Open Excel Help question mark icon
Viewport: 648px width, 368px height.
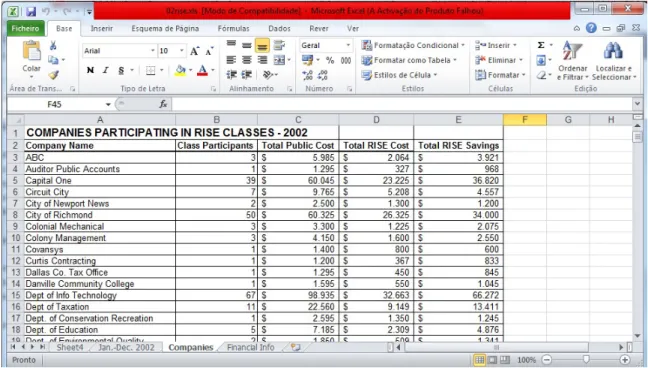click(591, 28)
